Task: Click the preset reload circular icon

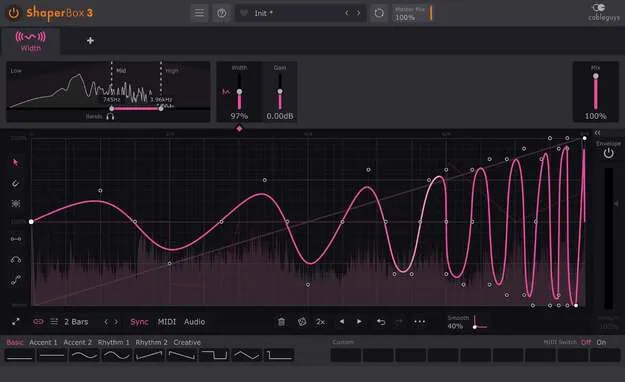Action: click(x=379, y=13)
